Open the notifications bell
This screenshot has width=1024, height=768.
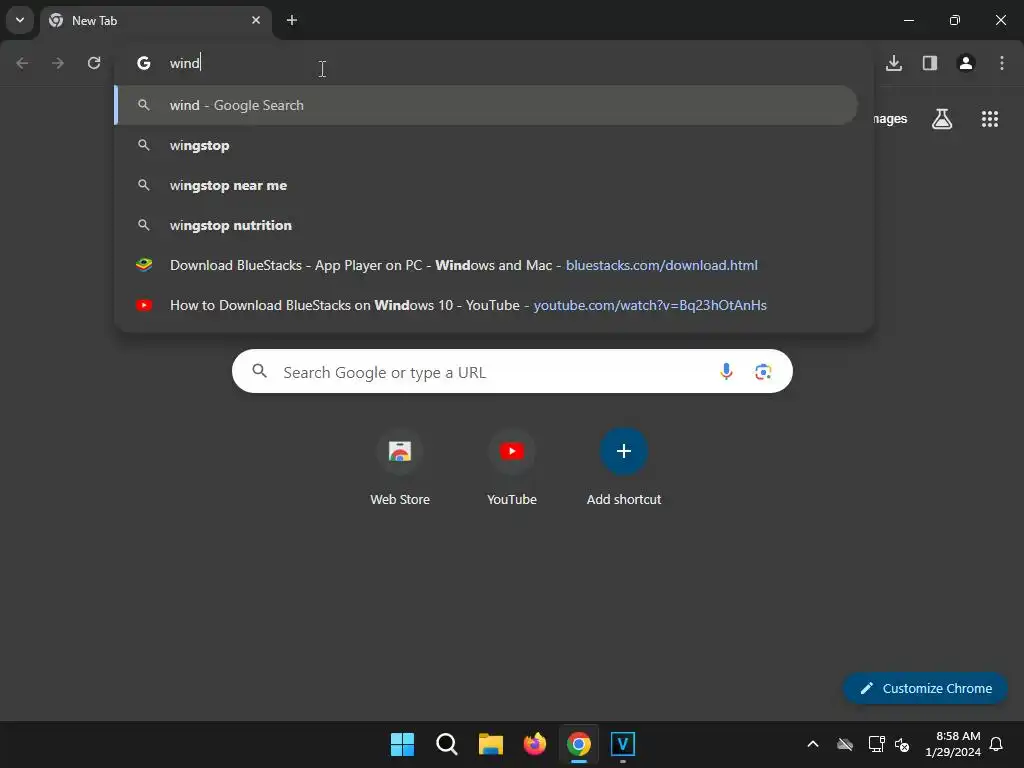click(997, 744)
